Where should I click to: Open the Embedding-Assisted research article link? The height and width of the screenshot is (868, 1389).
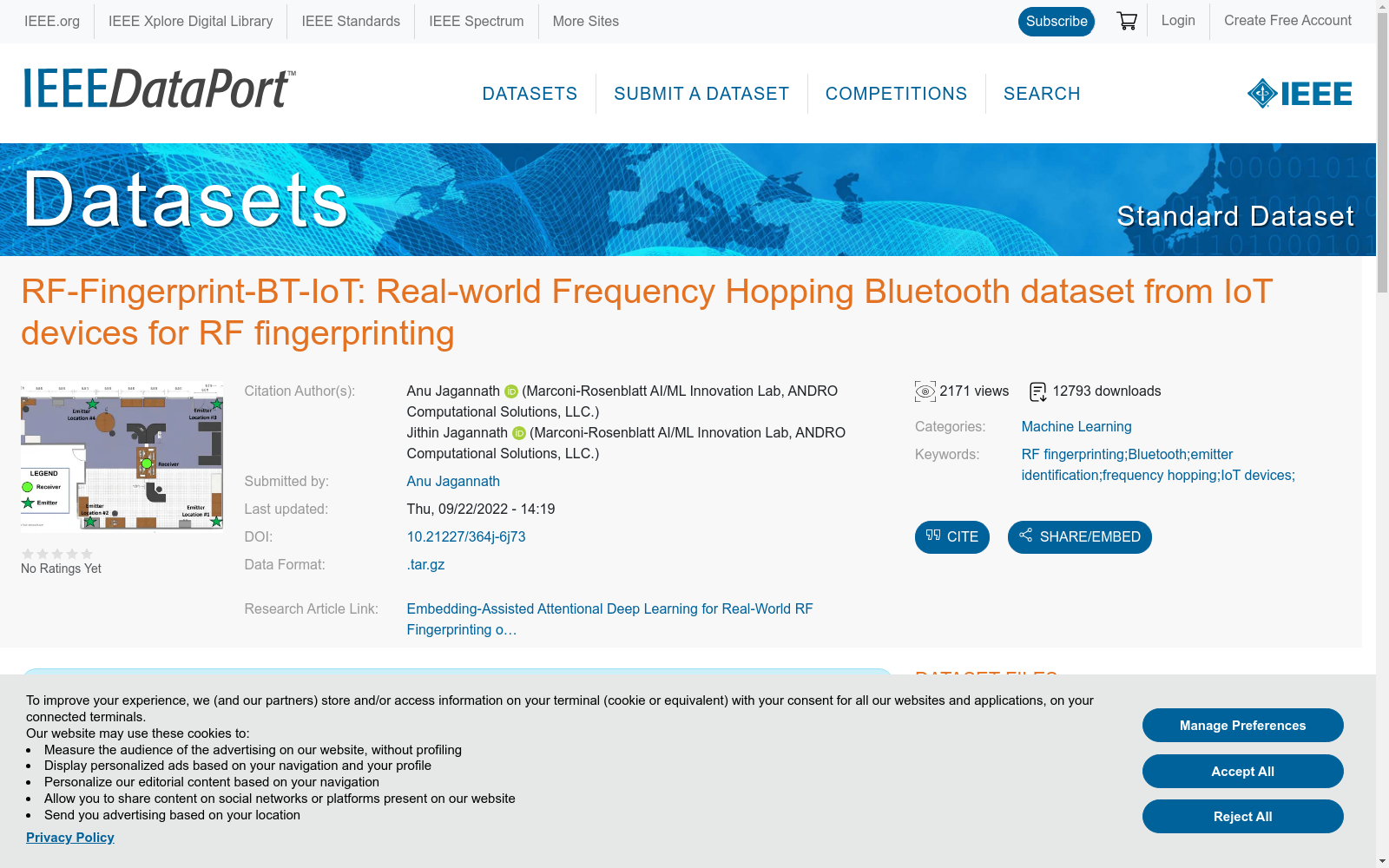tap(609, 620)
